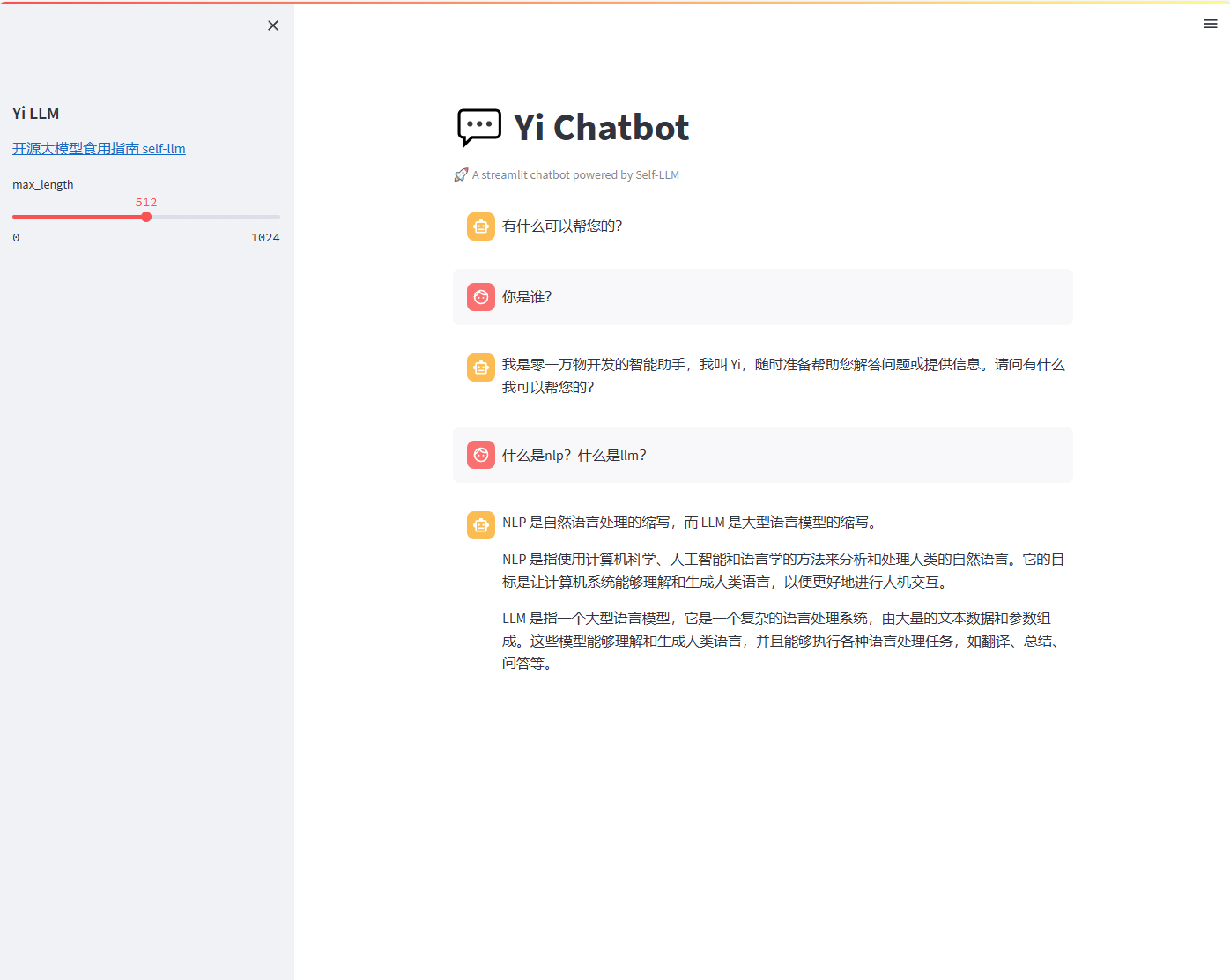Click the "你是谁?" chat bubble
Image resolution: width=1230 pixels, height=980 pixels.
(527, 297)
